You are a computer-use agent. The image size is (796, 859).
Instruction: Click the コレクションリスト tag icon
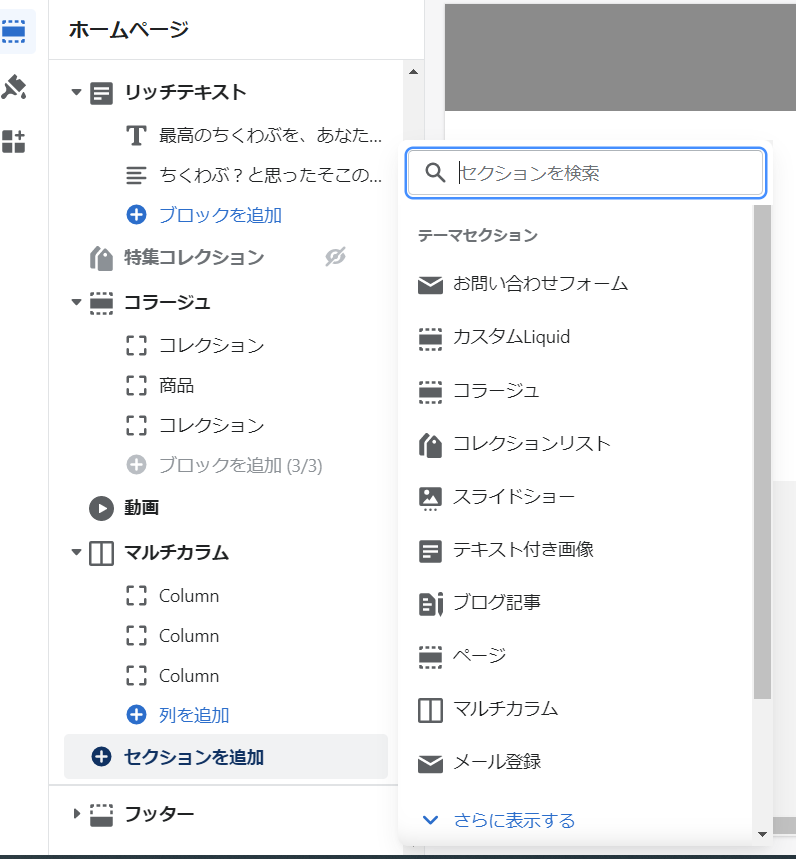(430, 445)
